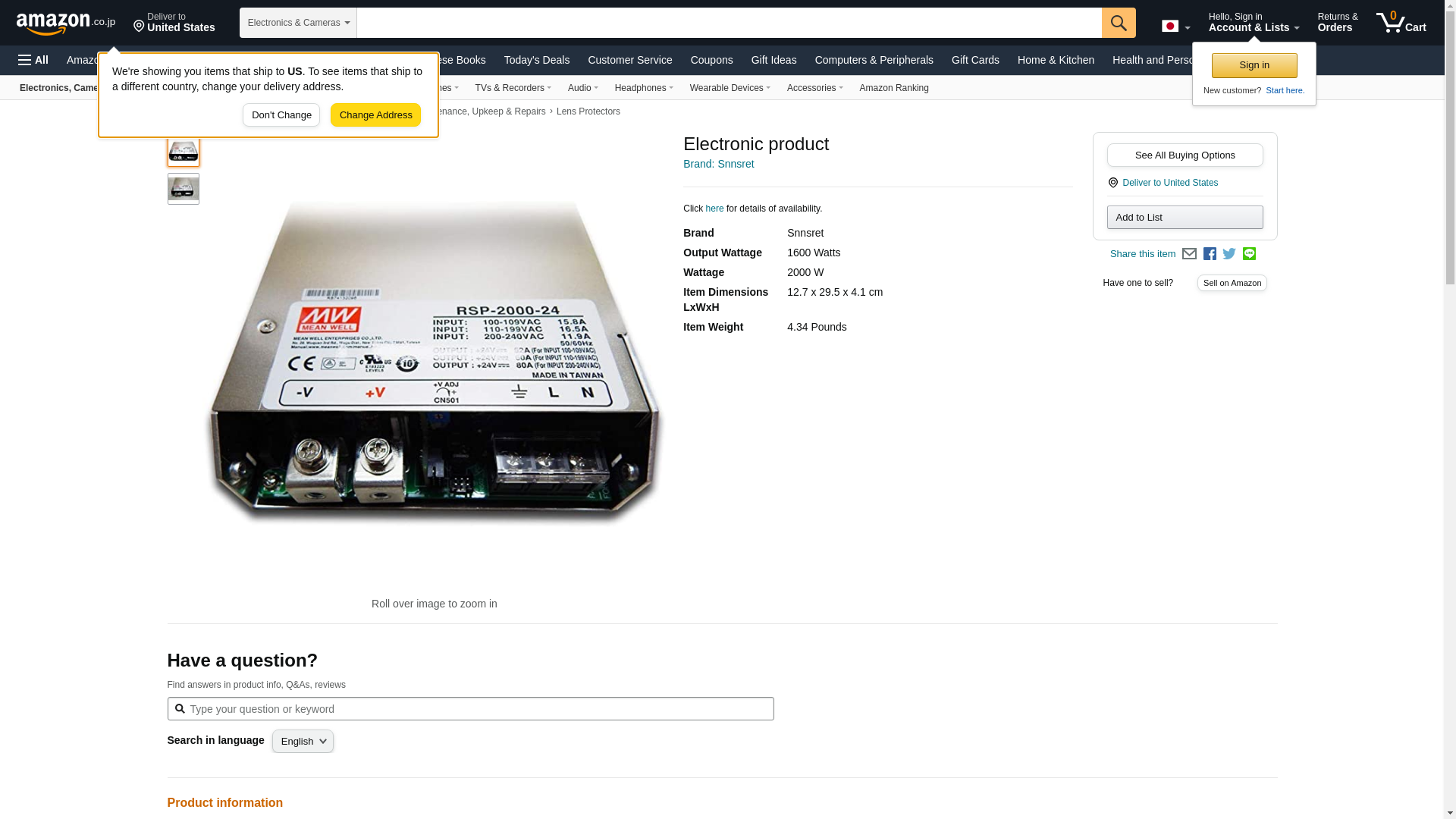Screen dimensions: 1456x819
Task: Share this item on Facebook
Action: pos(1210,254)
